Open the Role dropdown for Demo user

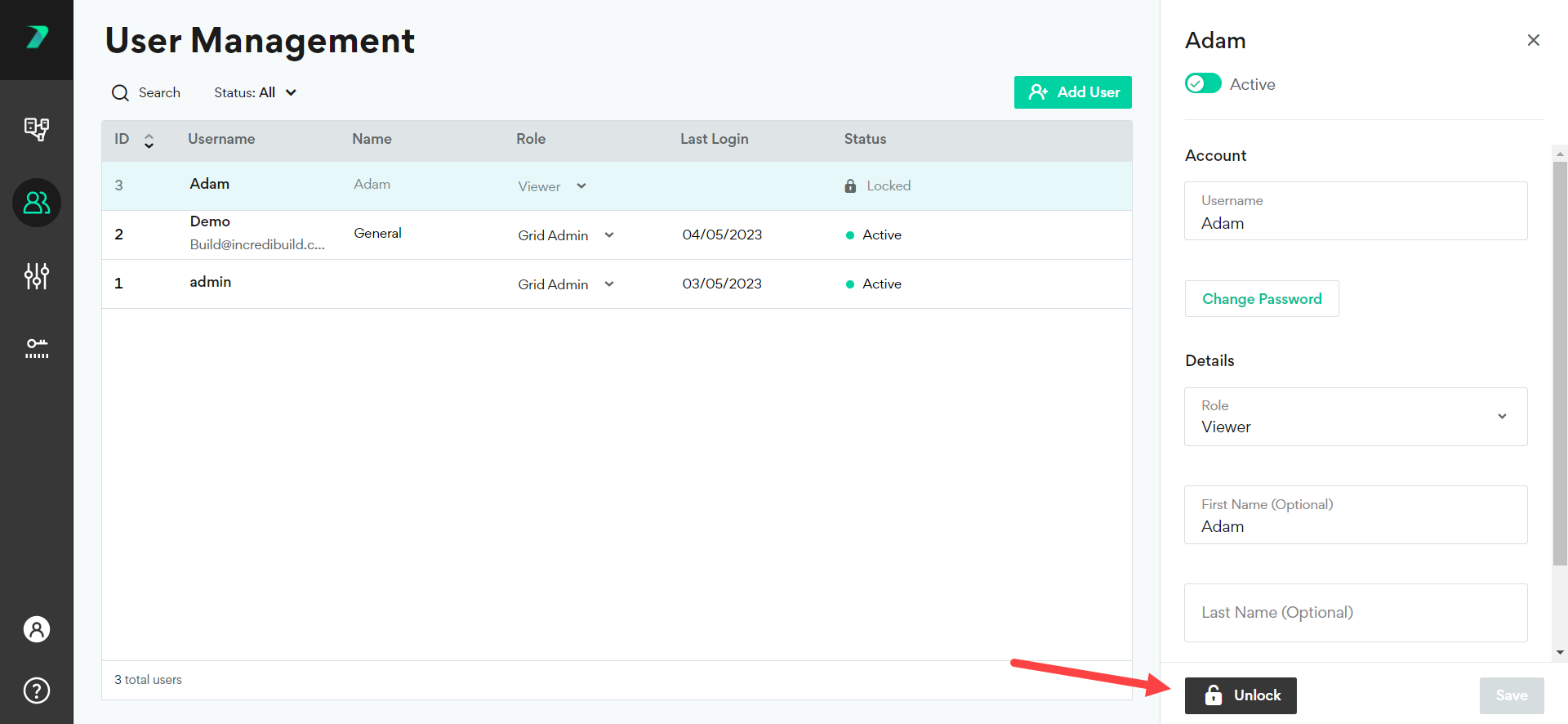click(x=608, y=235)
